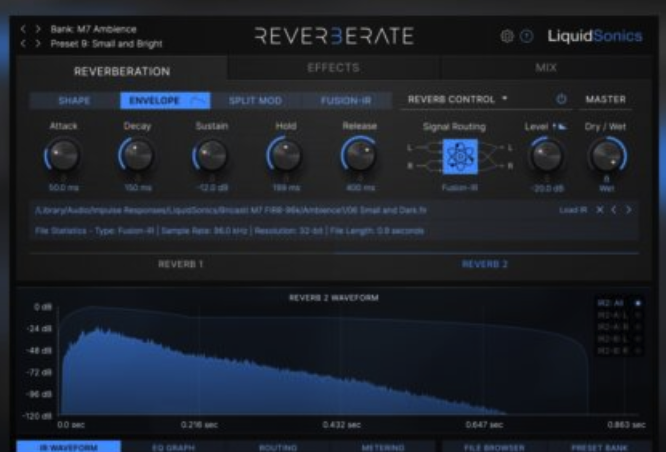Open the Fusion-IR sub-tab
Screen dimensions: 666x452
point(346,101)
